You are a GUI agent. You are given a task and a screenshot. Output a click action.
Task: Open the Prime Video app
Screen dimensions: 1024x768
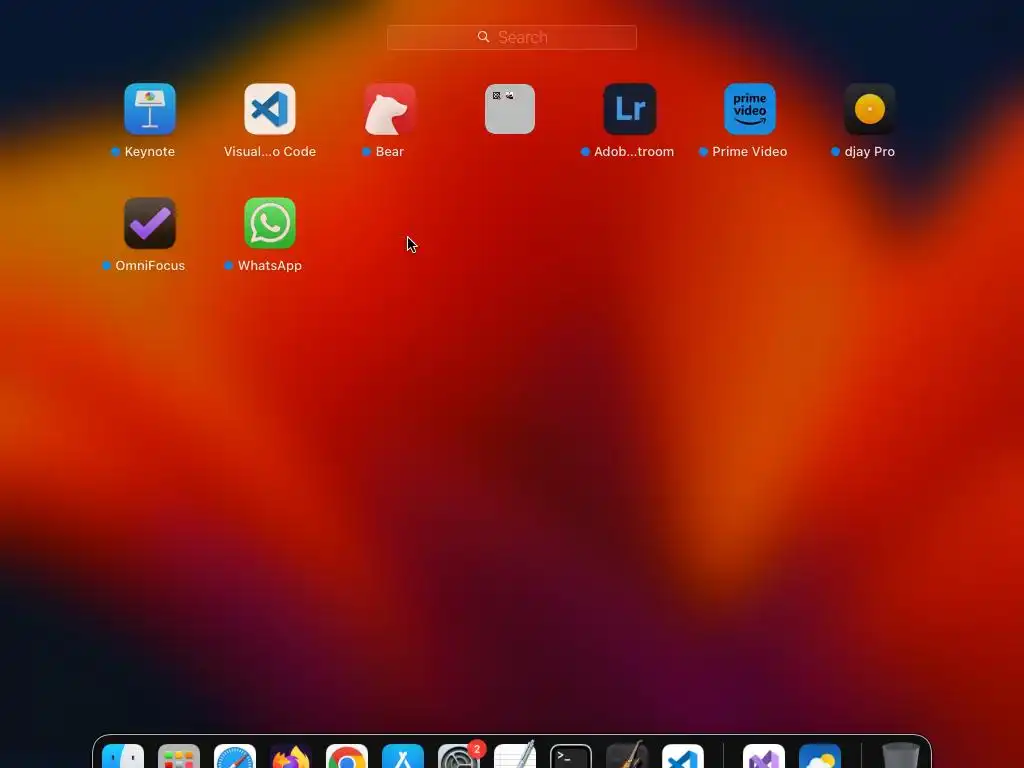coord(750,109)
